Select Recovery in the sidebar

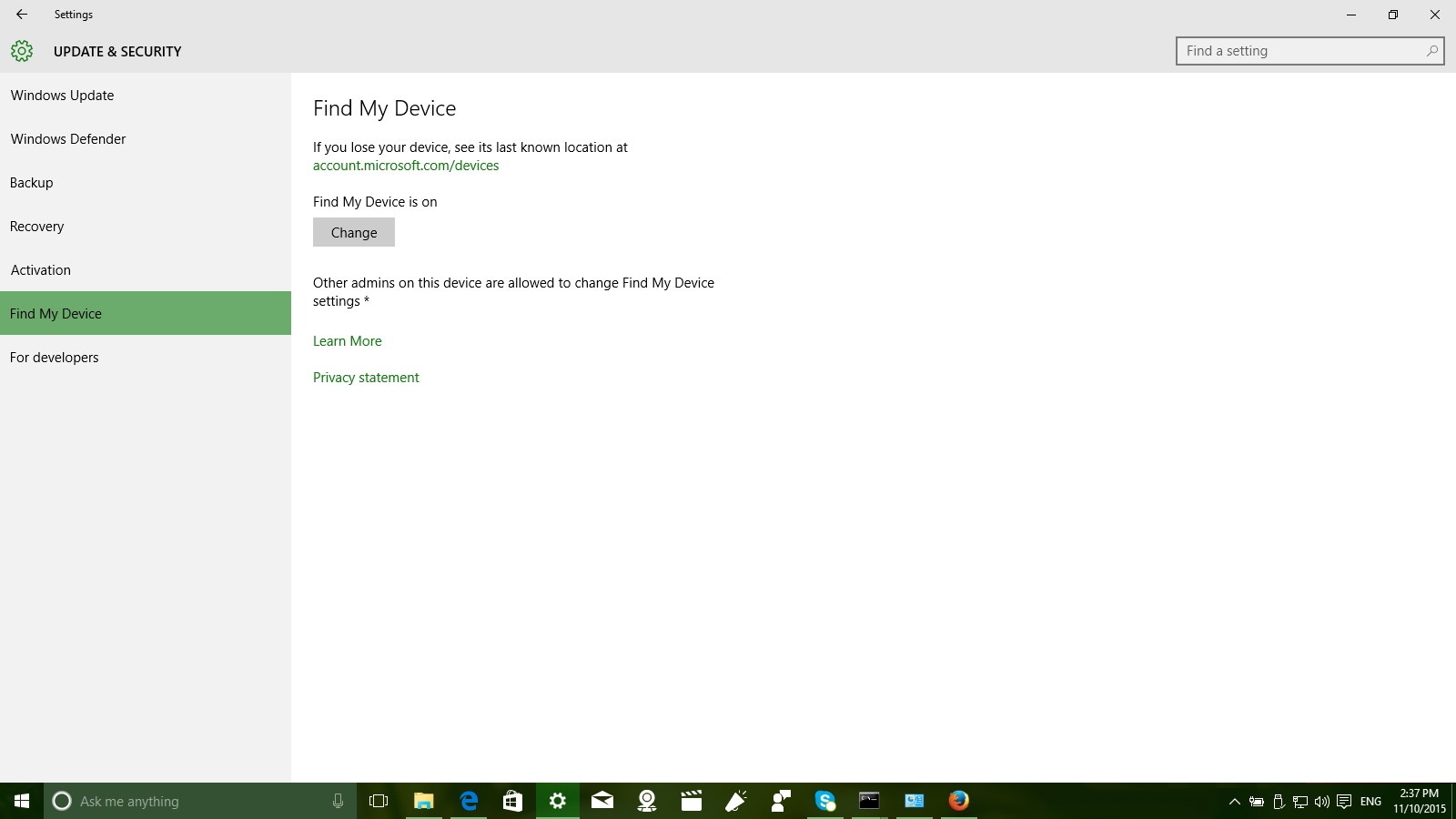(x=146, y=226)
